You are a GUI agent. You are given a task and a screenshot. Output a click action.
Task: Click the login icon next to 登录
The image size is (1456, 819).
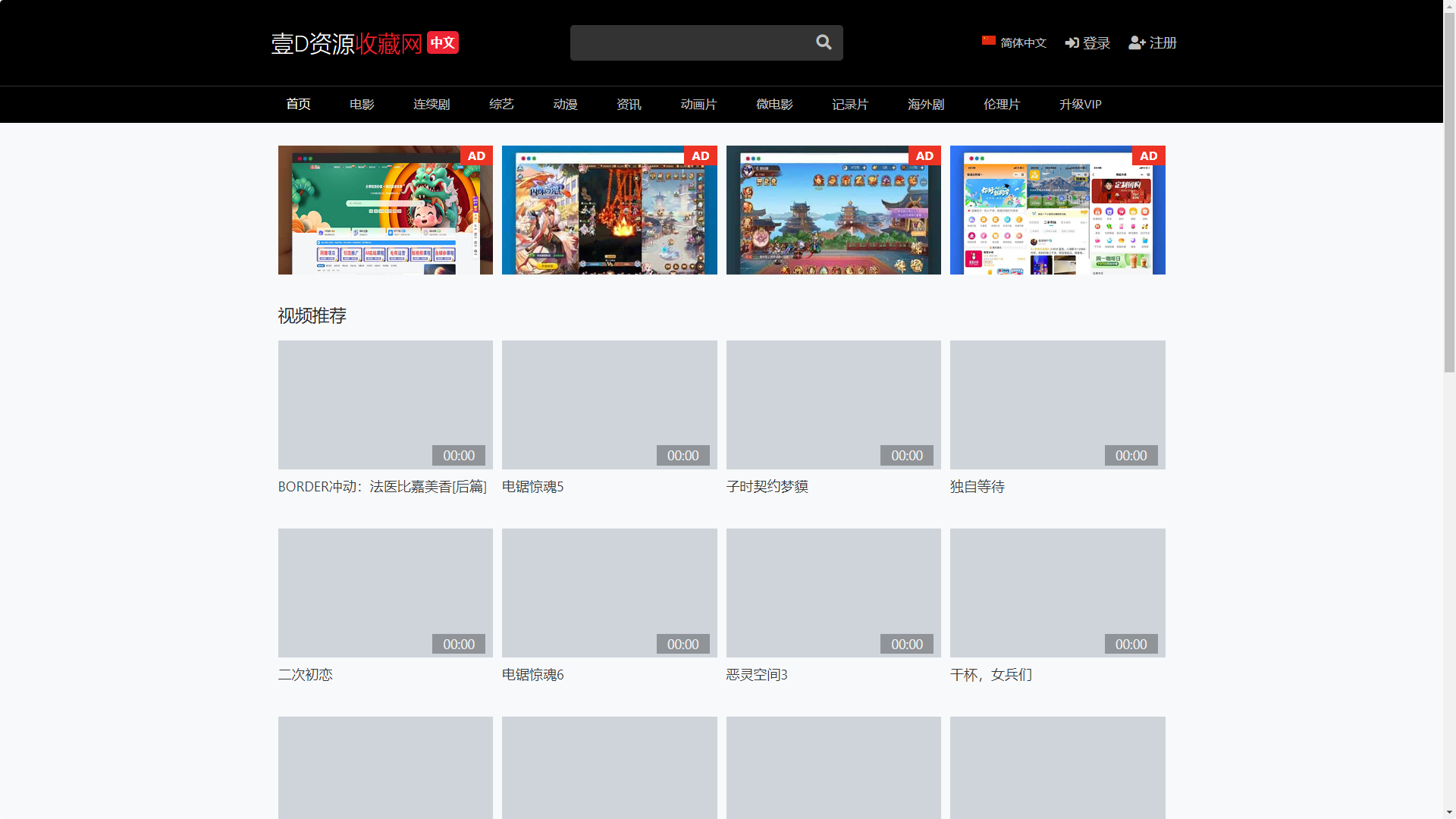tap(1072, 42)
